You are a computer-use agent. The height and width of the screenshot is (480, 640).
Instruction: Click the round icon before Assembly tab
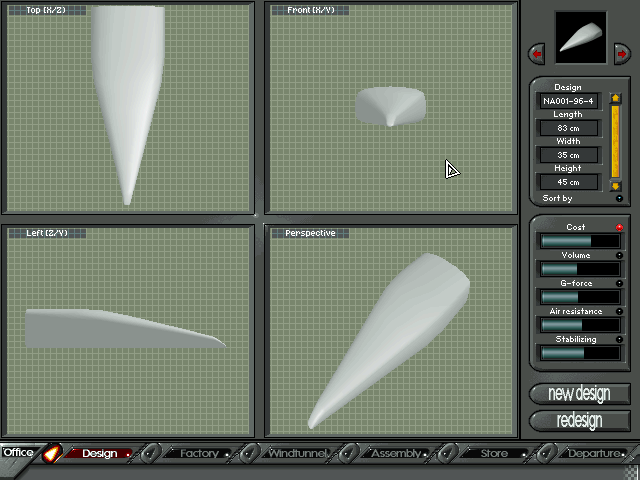click(x=349, y=453)
